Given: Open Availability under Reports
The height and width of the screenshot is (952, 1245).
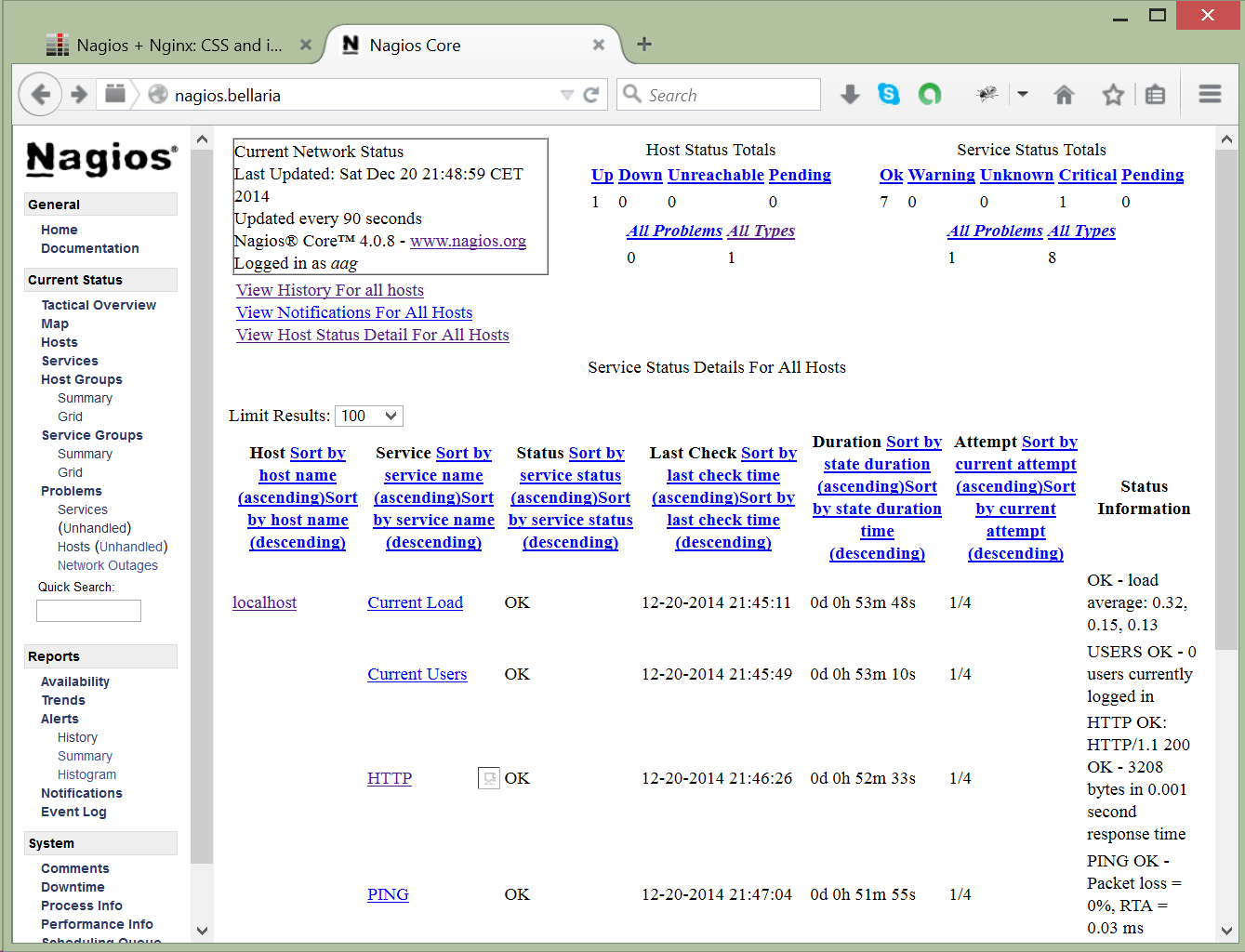Looking at the screenshot, I should click(75, 681).
